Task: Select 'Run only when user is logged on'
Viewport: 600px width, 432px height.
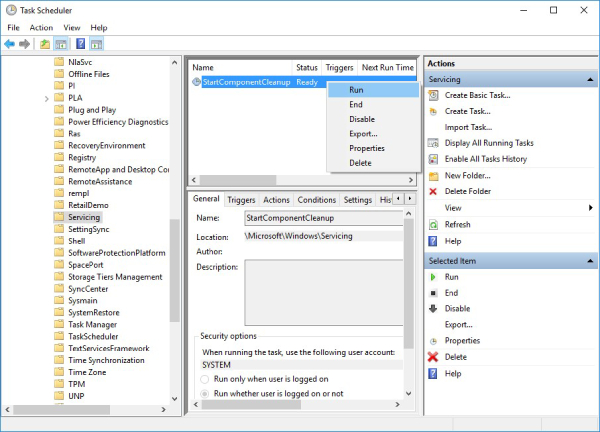Action: [x=206, y=380]
